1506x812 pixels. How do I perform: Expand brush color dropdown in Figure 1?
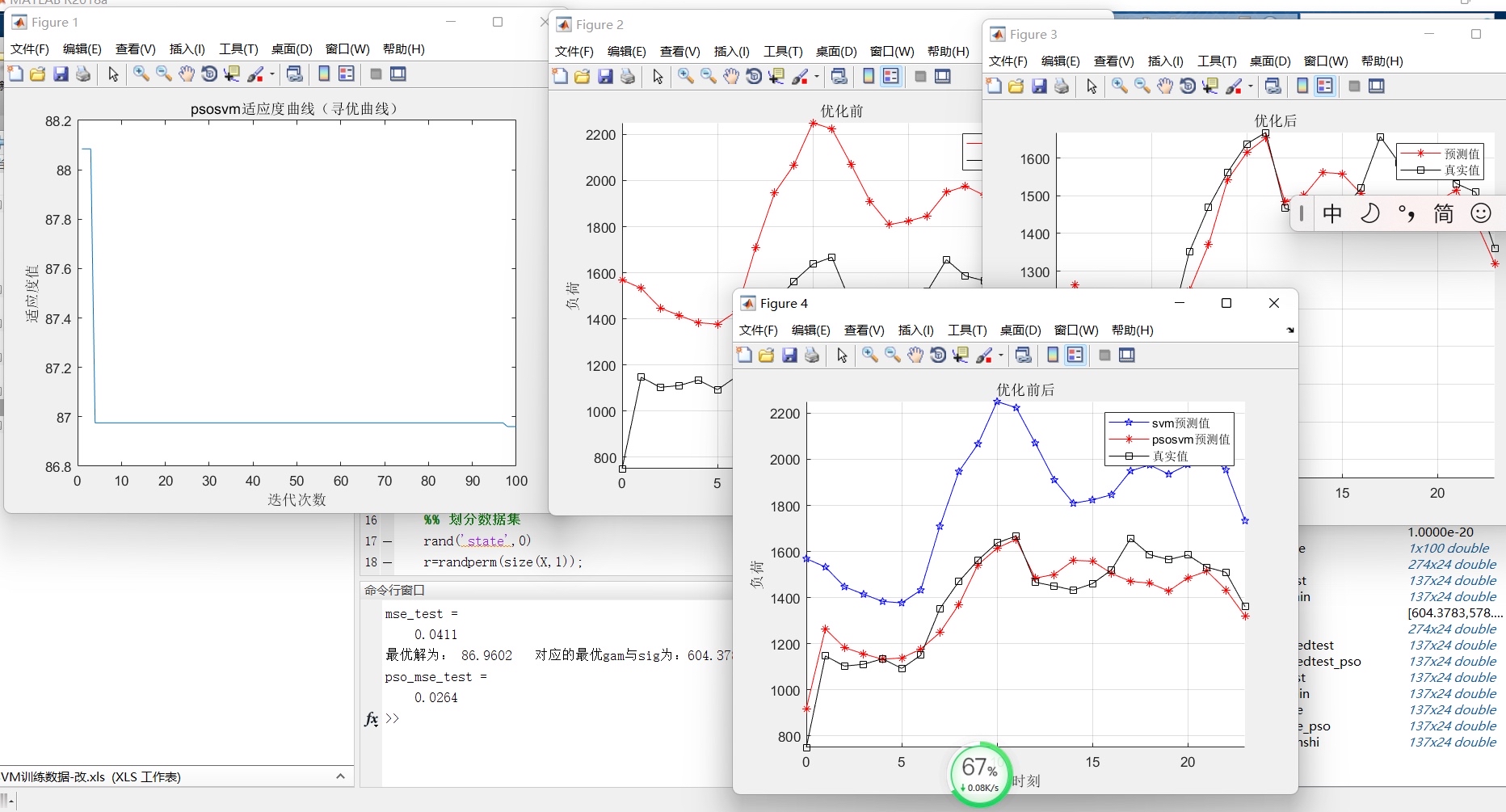pos(272,74)
